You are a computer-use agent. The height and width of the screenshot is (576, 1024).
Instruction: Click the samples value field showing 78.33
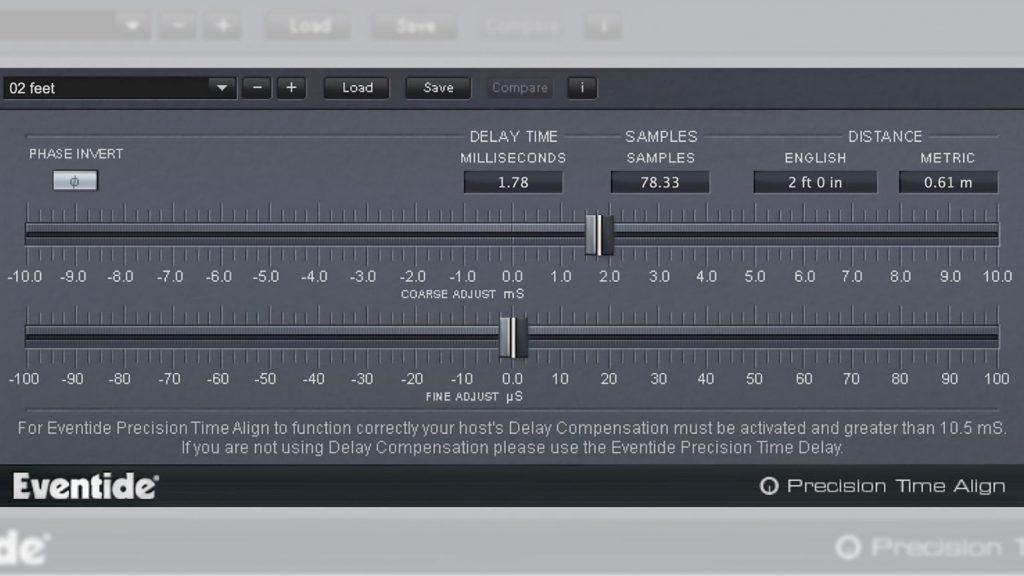coord(659,181)
